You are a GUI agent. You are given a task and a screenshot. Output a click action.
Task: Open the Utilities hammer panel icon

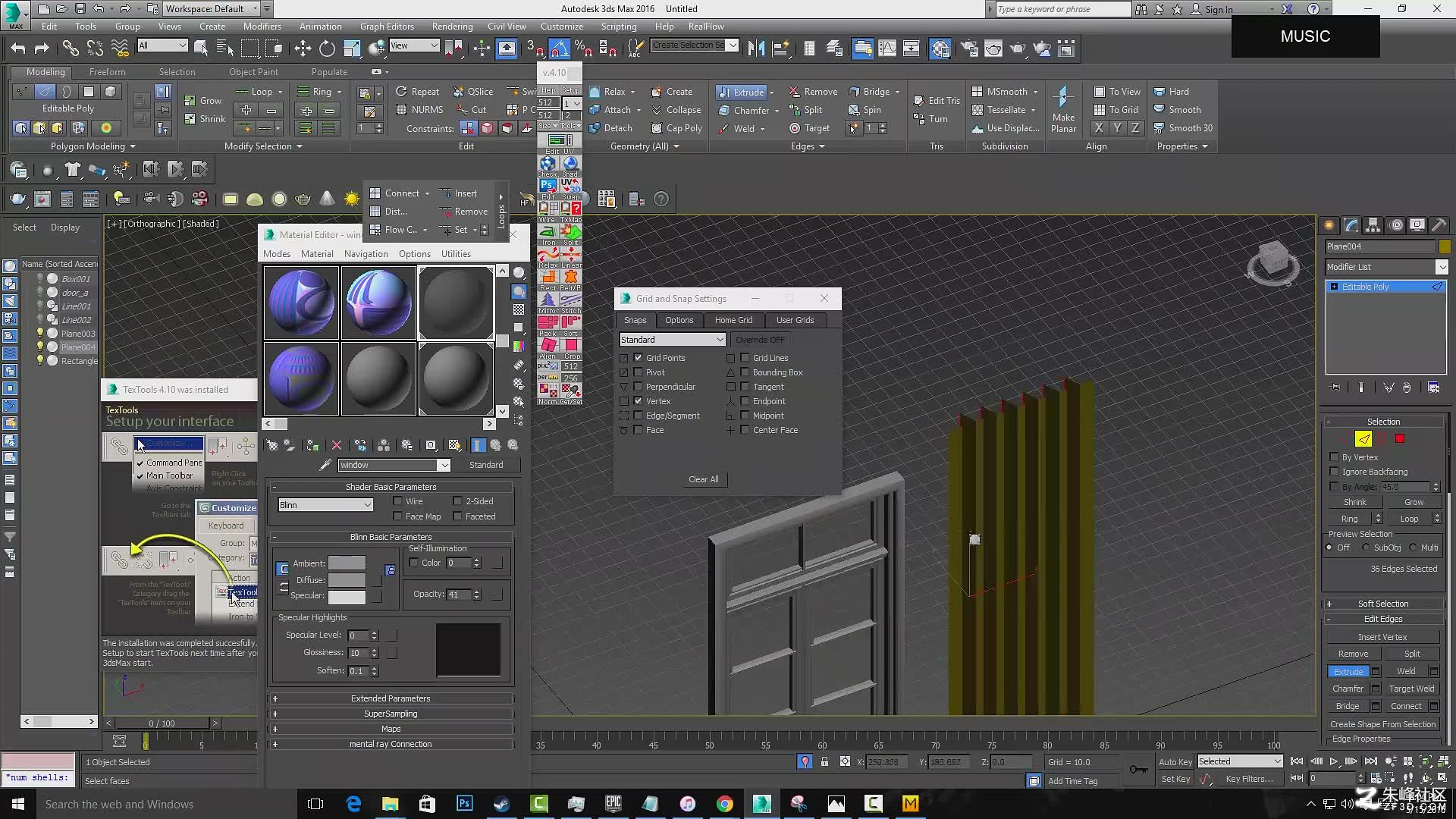pos(1439,225)
